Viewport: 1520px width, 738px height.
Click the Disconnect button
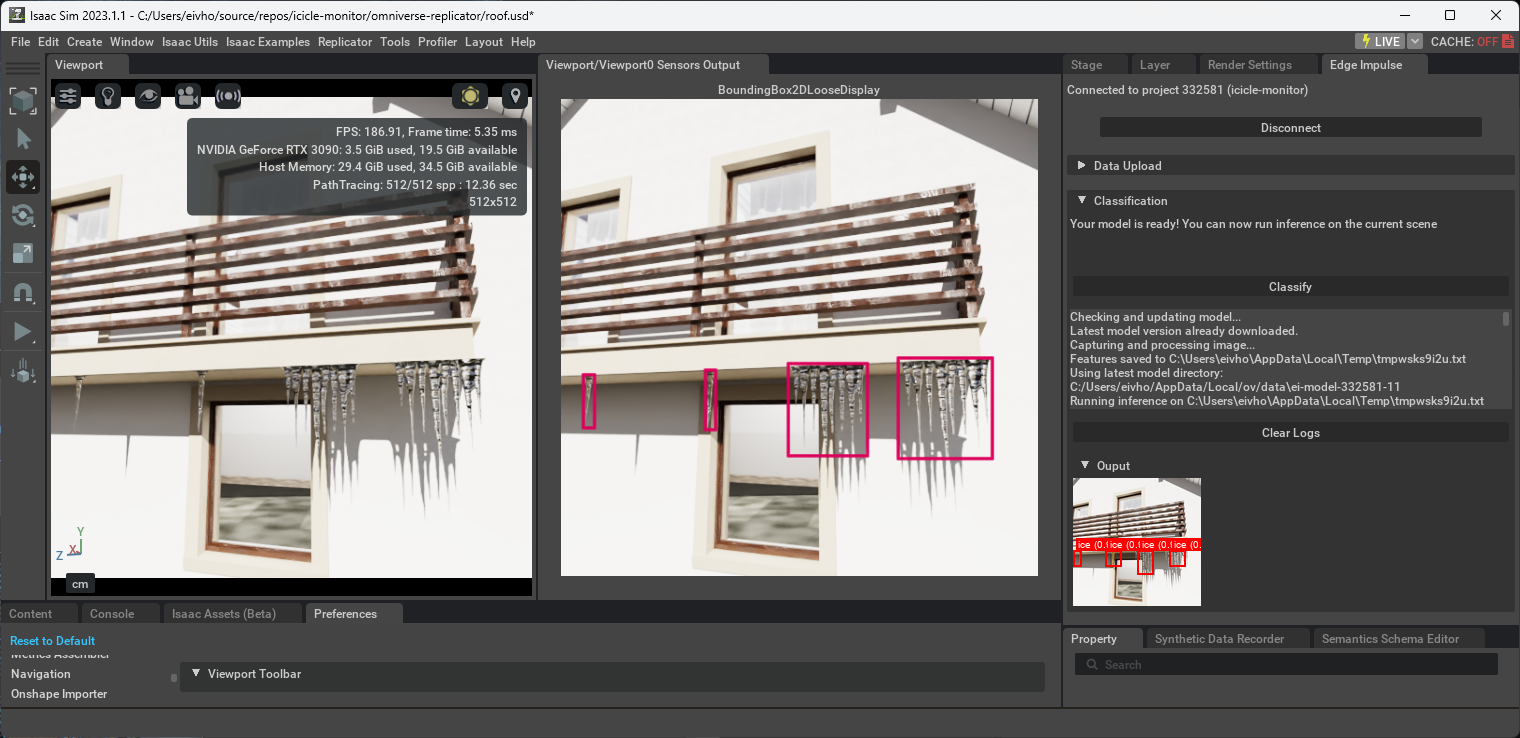click(1291, 128)
